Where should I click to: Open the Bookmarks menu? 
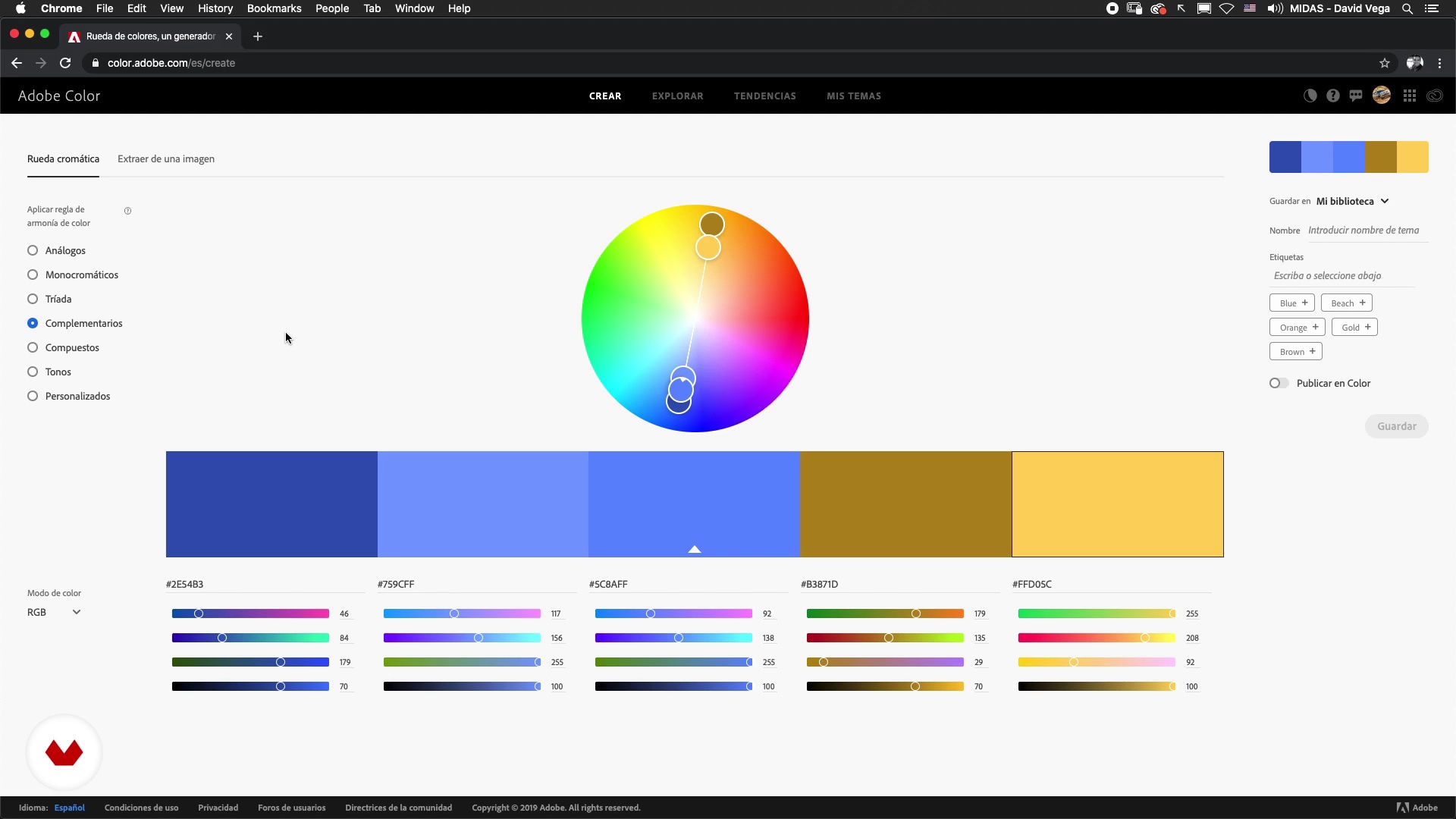tap(274, 8)
